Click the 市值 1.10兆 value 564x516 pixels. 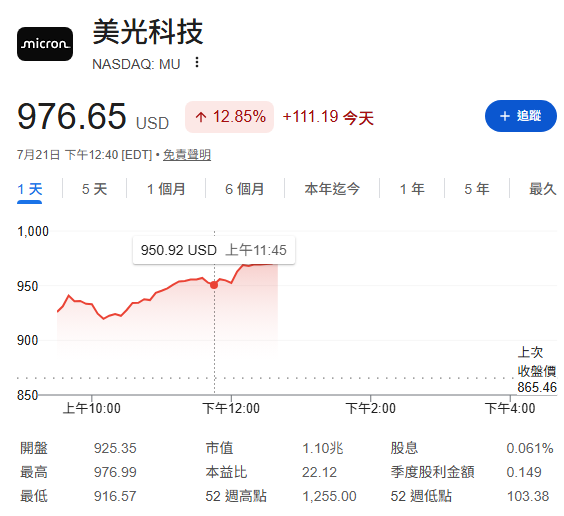click(323, 448)
